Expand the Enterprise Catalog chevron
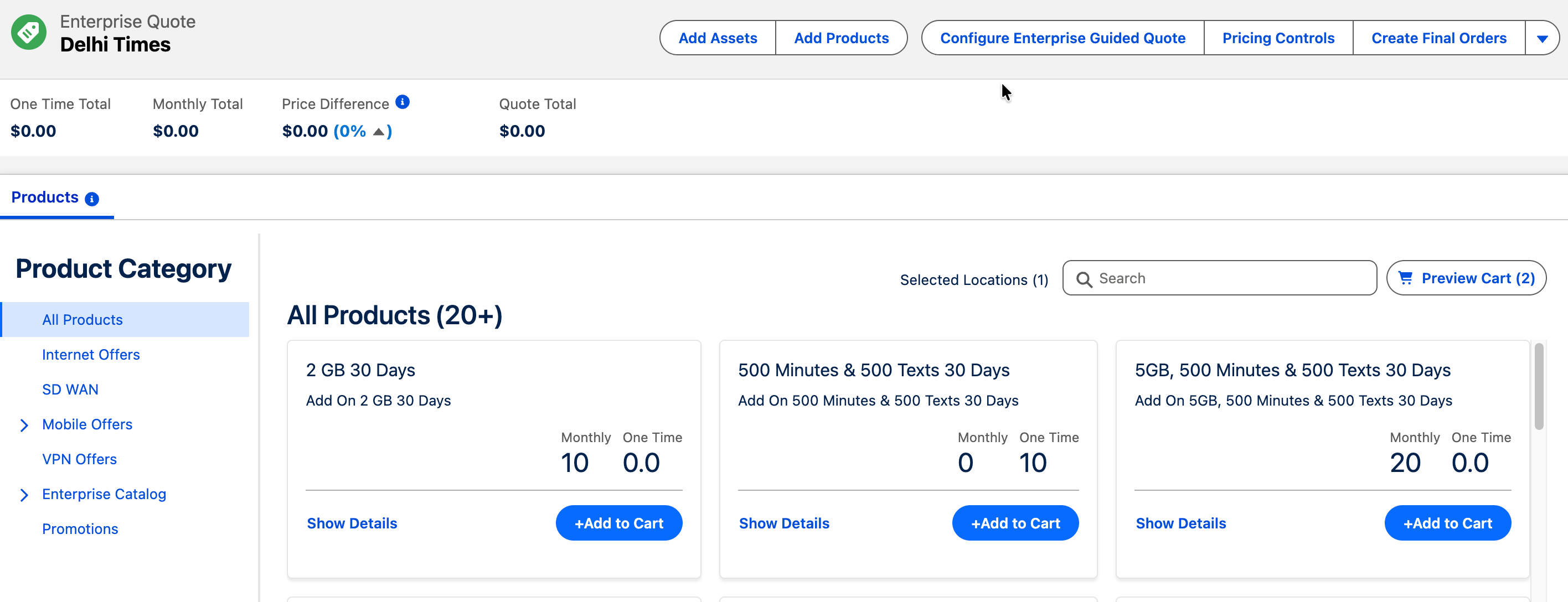The width and height of the screenshot is (1568, 602). coord(24,495)
